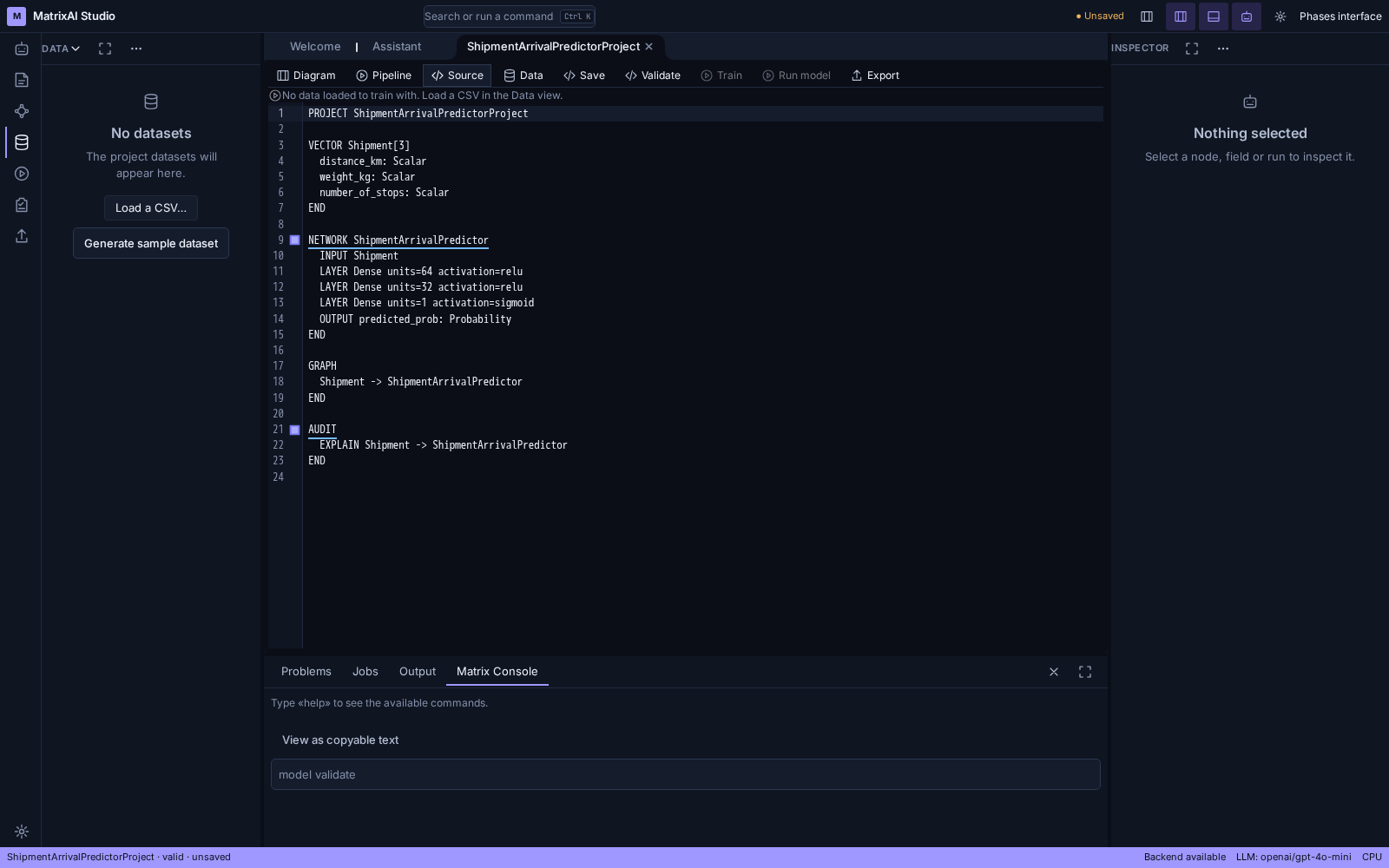The image size is (1389, 868).
Task: Focus the Matrix Console command input
Action: (686, 774)
